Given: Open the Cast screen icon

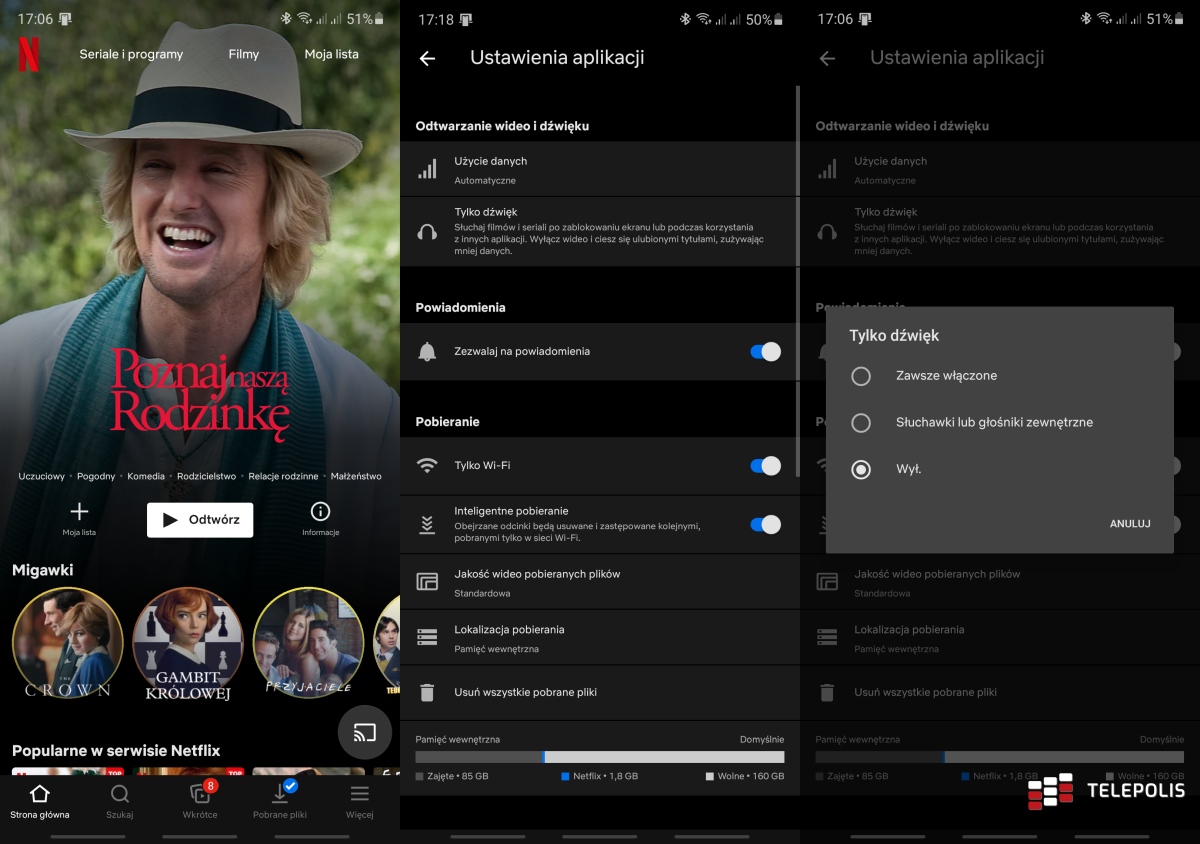Looking at the screenshot, I should pyautogui.click(x=365, y=733).
